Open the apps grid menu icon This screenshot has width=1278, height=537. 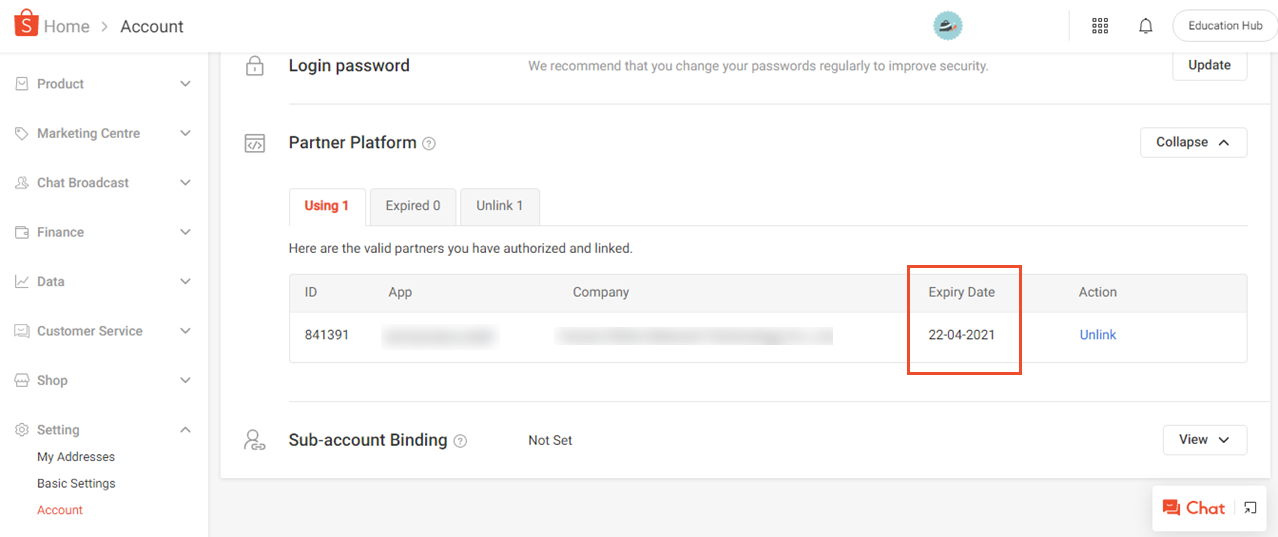pos(1100,26)
